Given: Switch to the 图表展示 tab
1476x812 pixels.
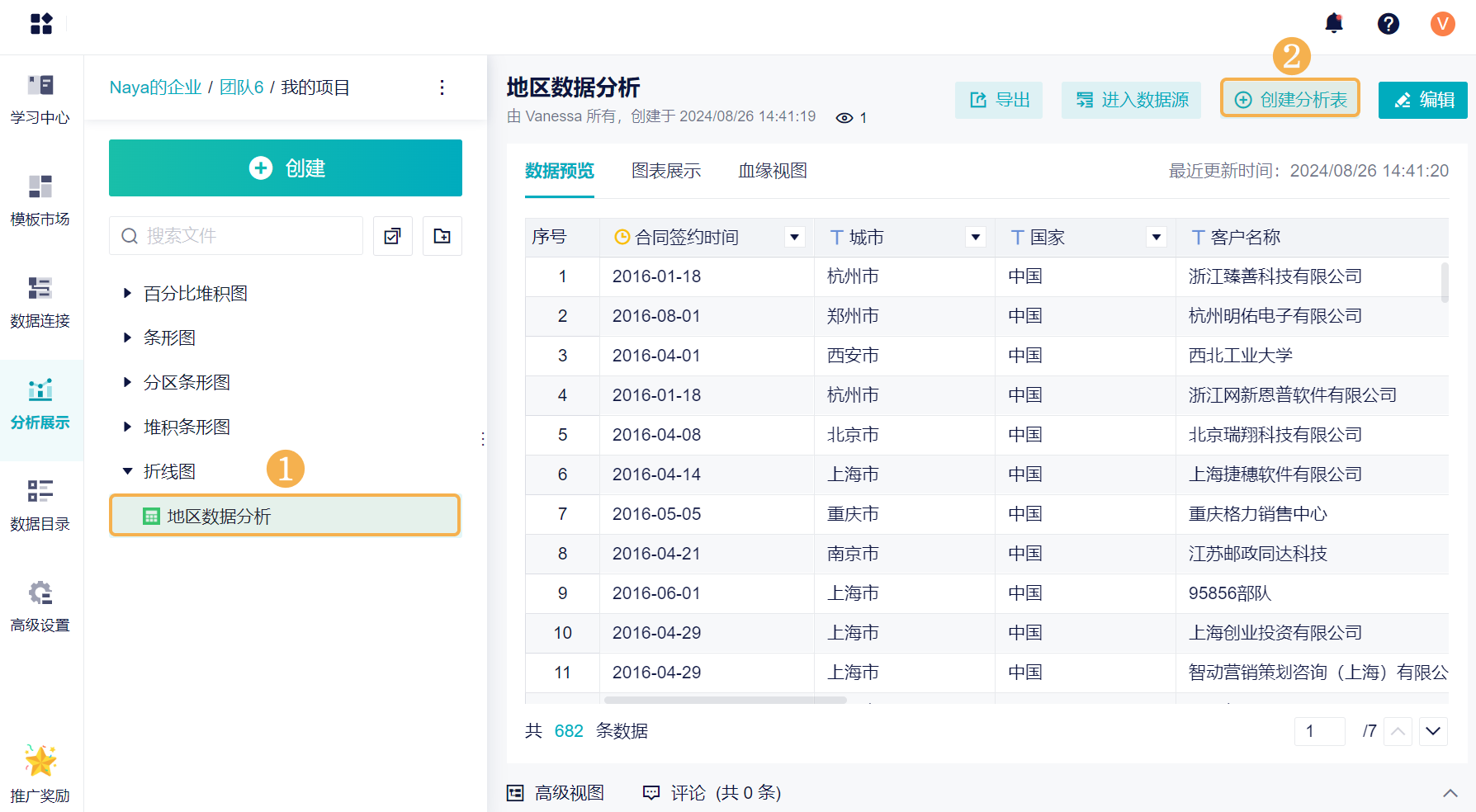Looking at the screenshot, I should point(666,171).
